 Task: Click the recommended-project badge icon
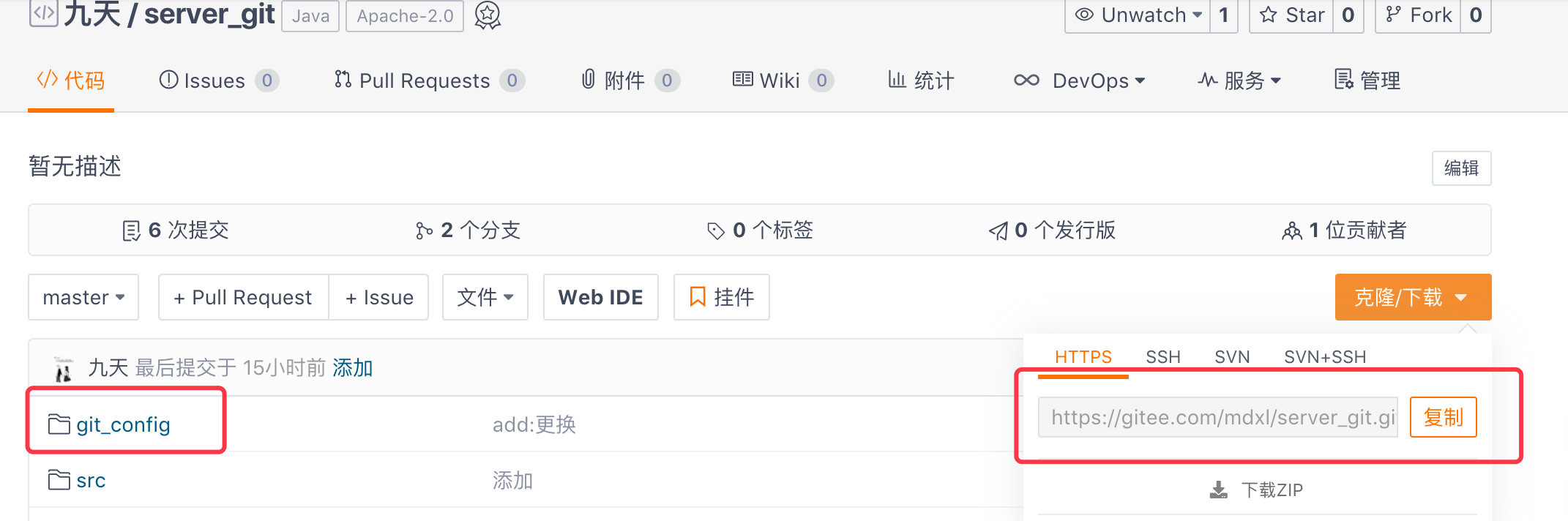[488, 15]
